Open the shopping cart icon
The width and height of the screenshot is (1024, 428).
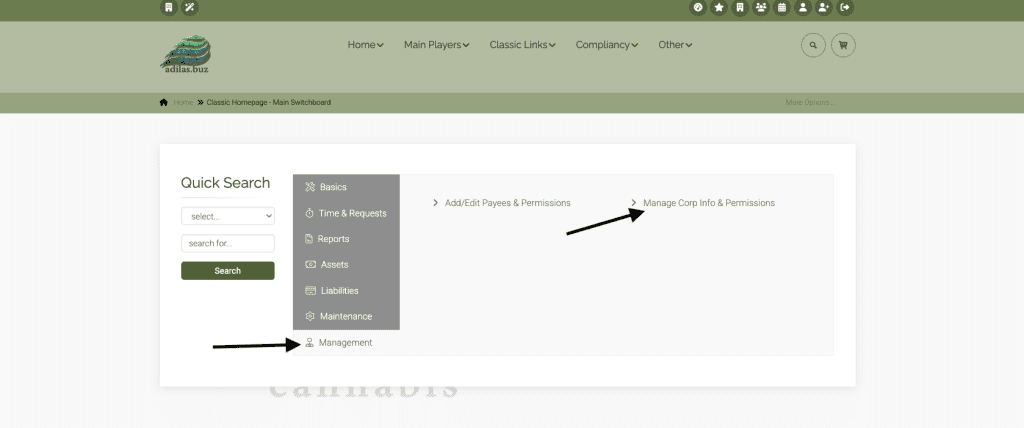[843, 45]
